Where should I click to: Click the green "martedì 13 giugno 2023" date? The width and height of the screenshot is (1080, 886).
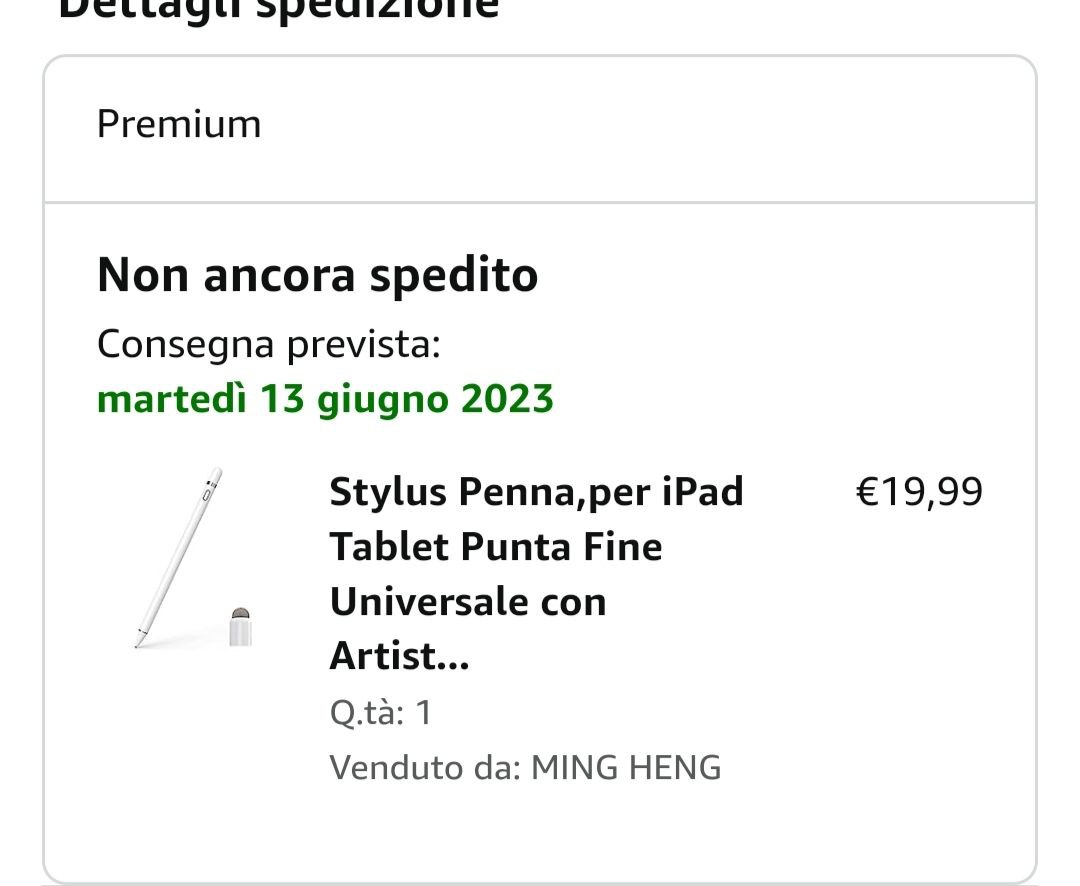click(325, 399)
